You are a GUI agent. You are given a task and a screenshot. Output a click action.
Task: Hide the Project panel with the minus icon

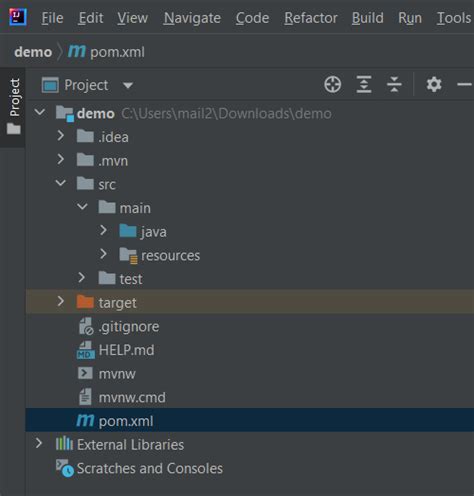click(x=465, y=84)
